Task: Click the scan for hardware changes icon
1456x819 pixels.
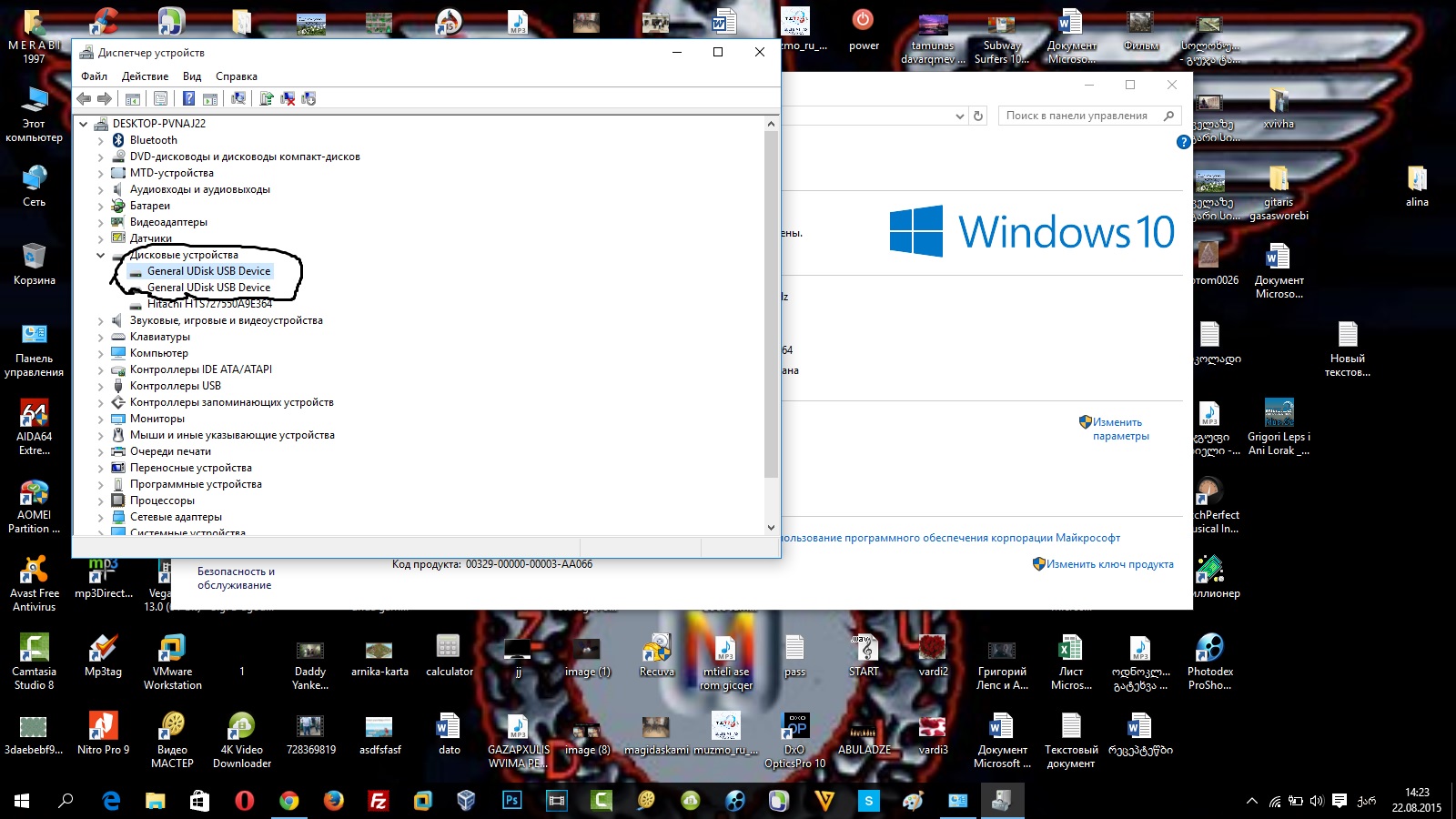Action: click(x=238, y=98)
